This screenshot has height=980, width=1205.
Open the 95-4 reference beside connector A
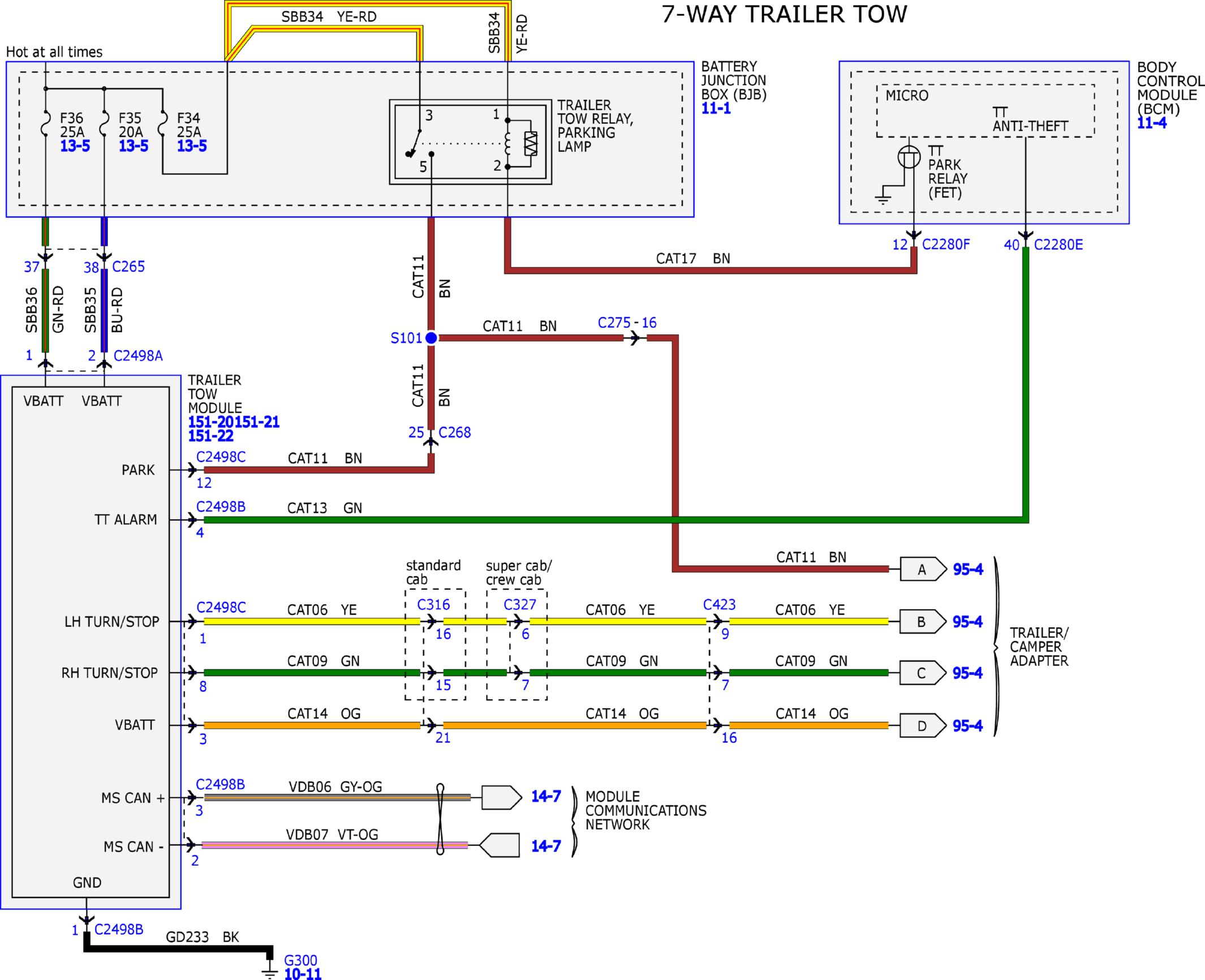[968, 569]
